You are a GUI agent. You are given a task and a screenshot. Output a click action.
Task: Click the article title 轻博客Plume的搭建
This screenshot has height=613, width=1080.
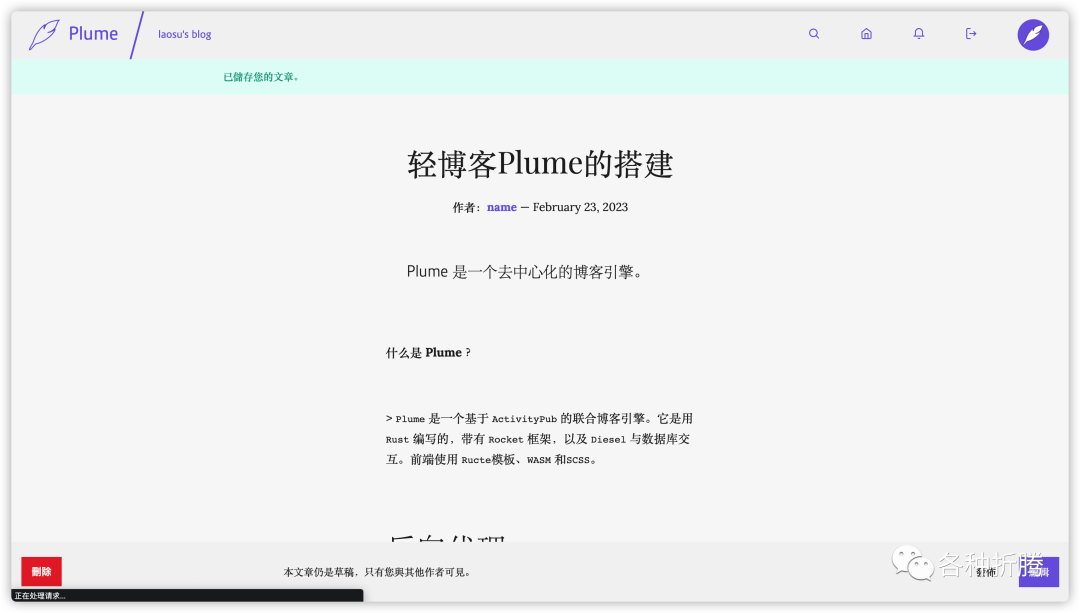(540, 164)
